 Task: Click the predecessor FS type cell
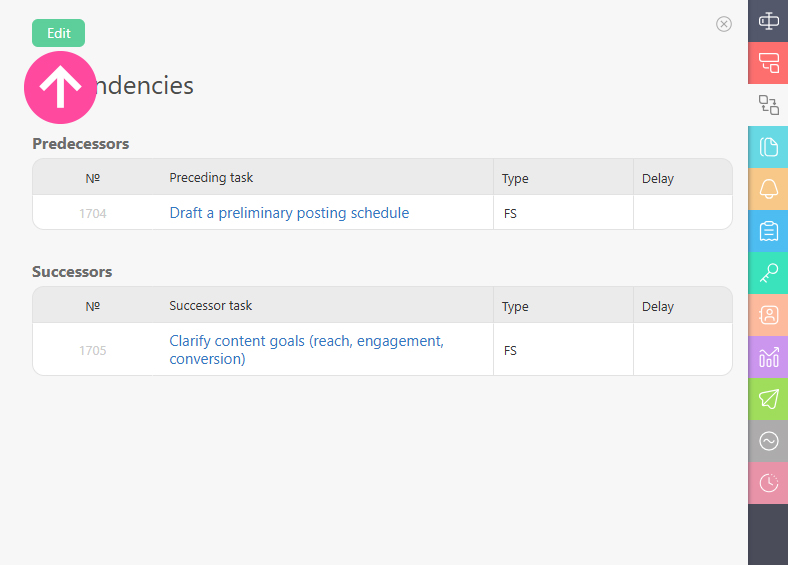tap(562, 213)
